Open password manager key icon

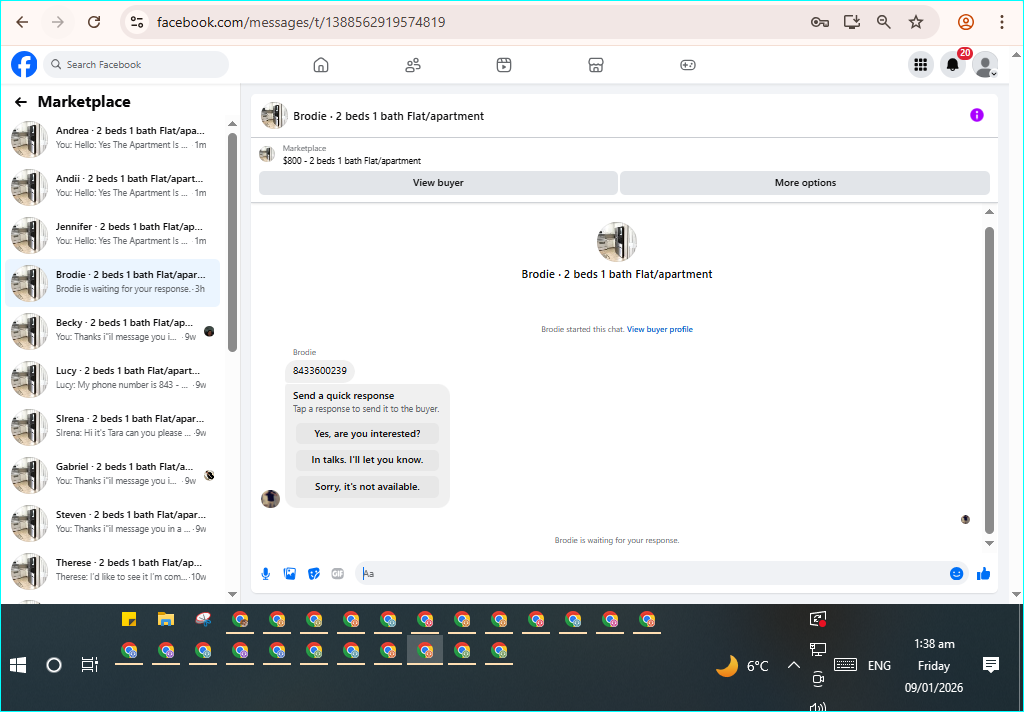point(820,22)
